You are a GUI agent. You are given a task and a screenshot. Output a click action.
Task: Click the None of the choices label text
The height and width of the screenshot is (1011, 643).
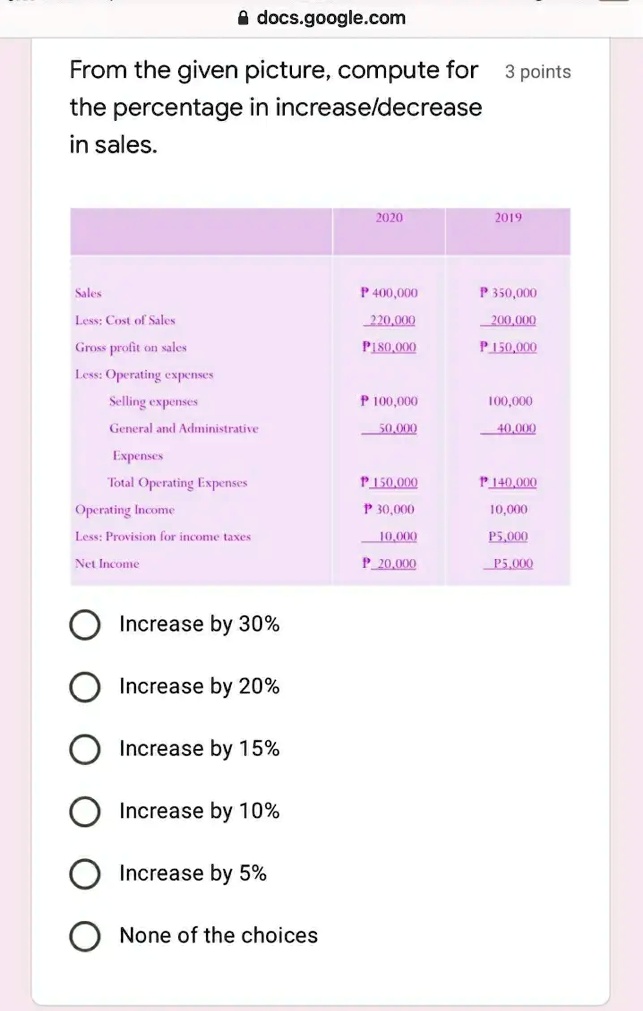pos(219,936)
